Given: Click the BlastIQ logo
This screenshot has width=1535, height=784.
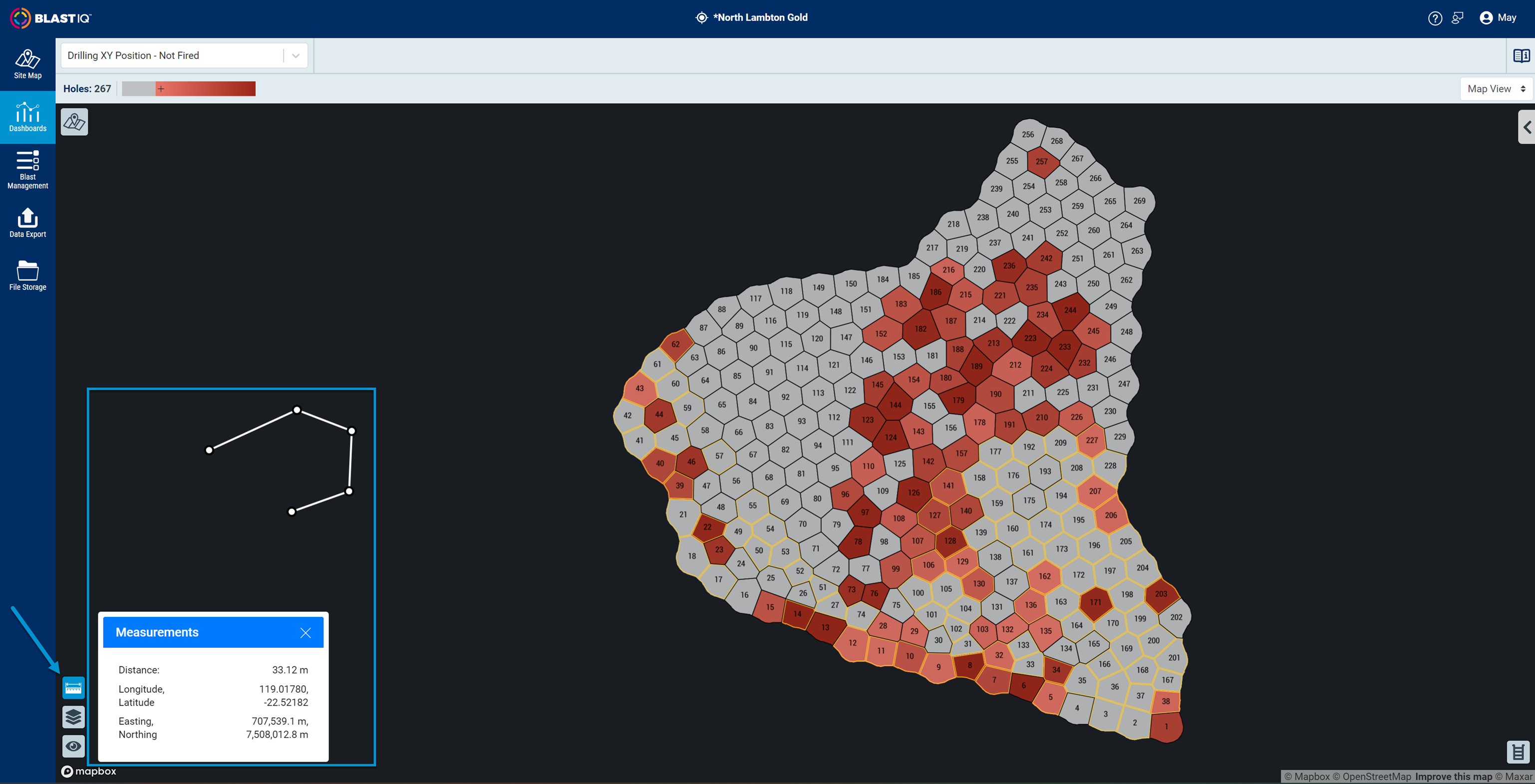Looking at the screenshot, I should point(50,18).
